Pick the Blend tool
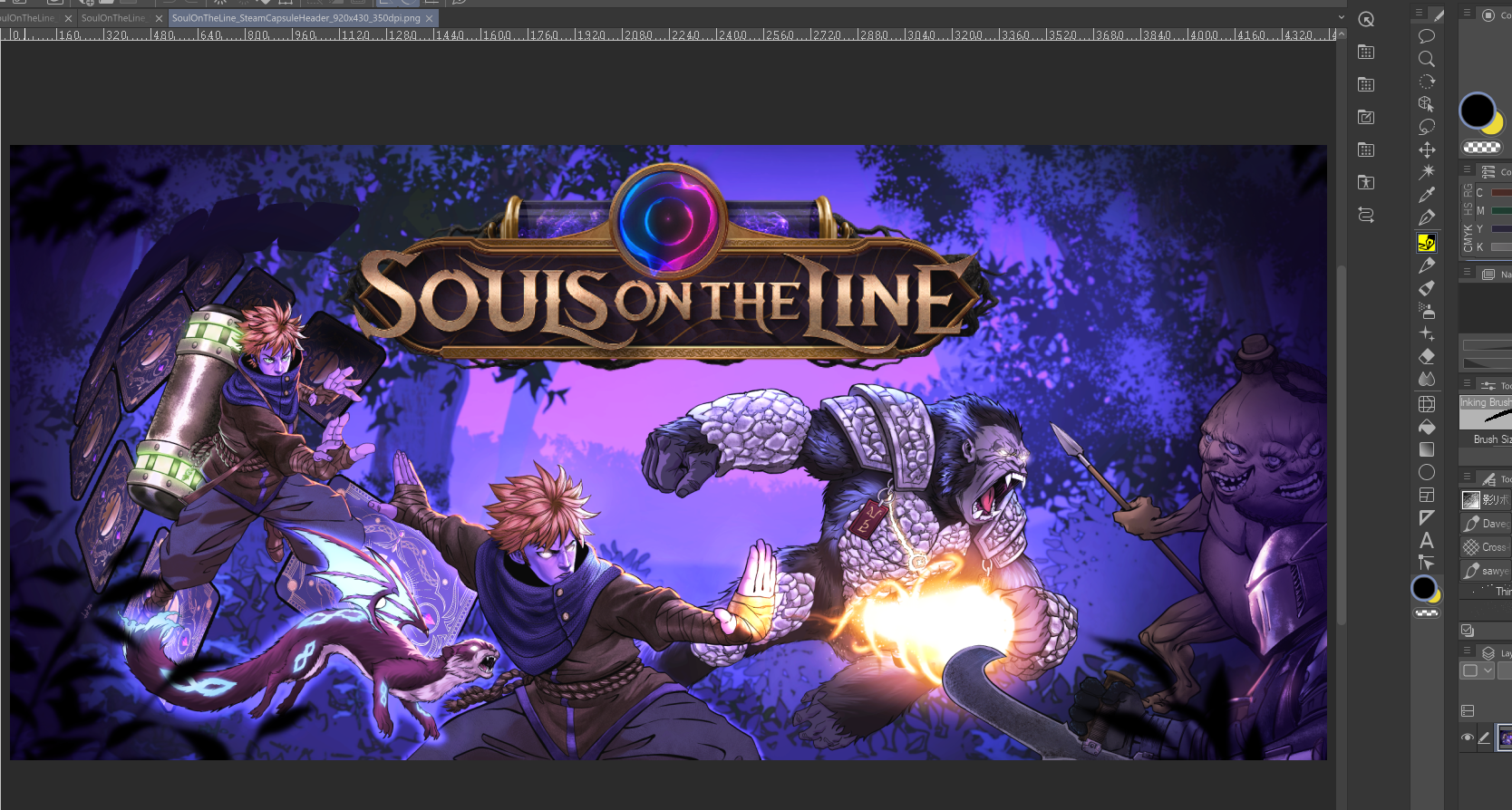 pos(1427,379)
